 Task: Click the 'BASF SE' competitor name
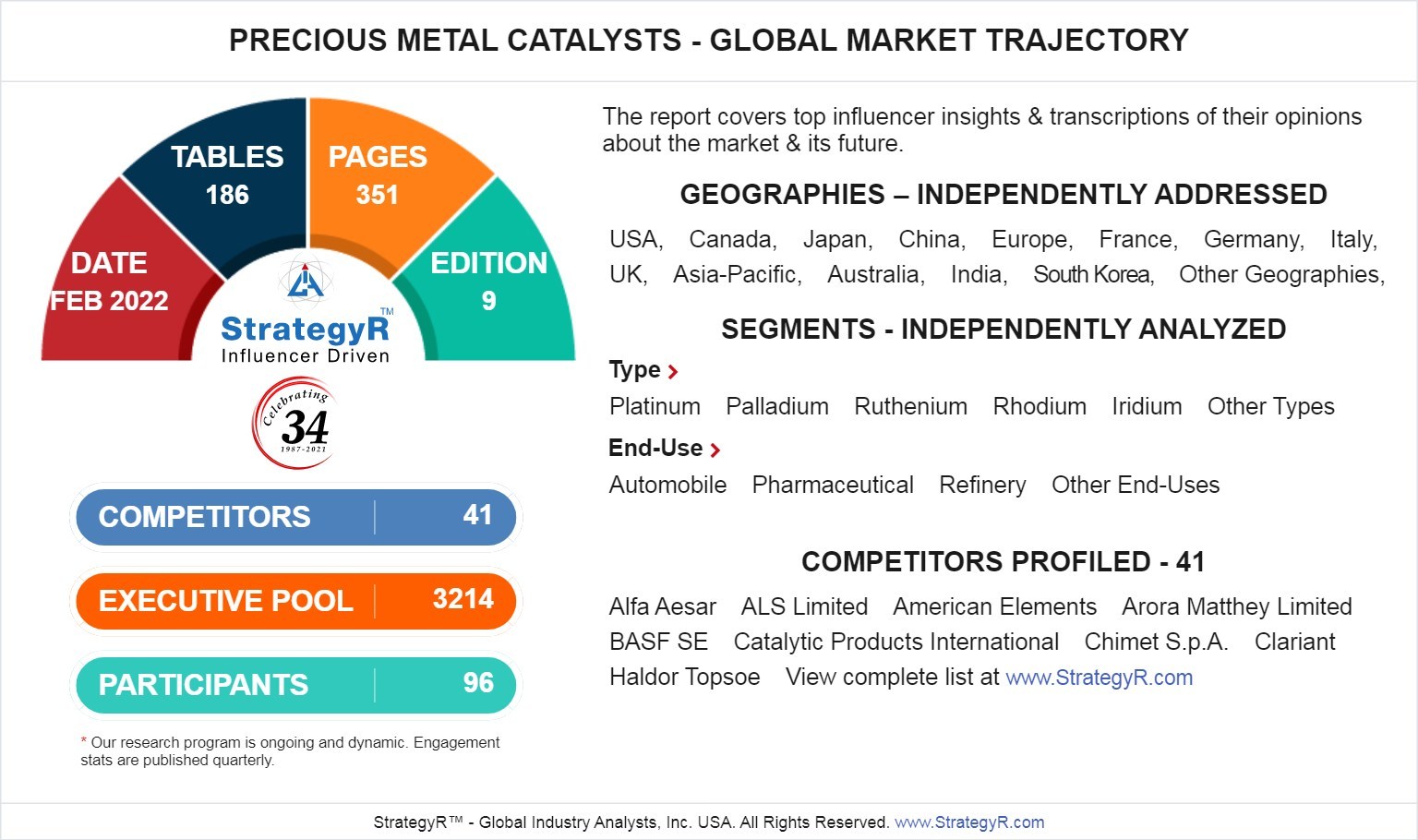click(x=658, y=642)
